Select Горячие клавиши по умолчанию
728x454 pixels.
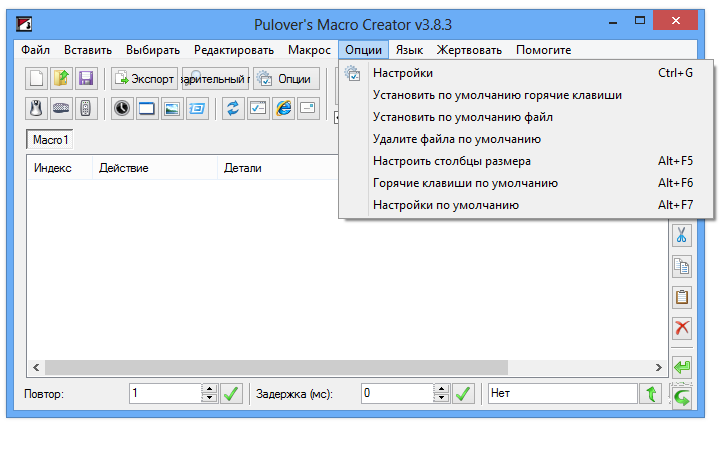[526, 183]
